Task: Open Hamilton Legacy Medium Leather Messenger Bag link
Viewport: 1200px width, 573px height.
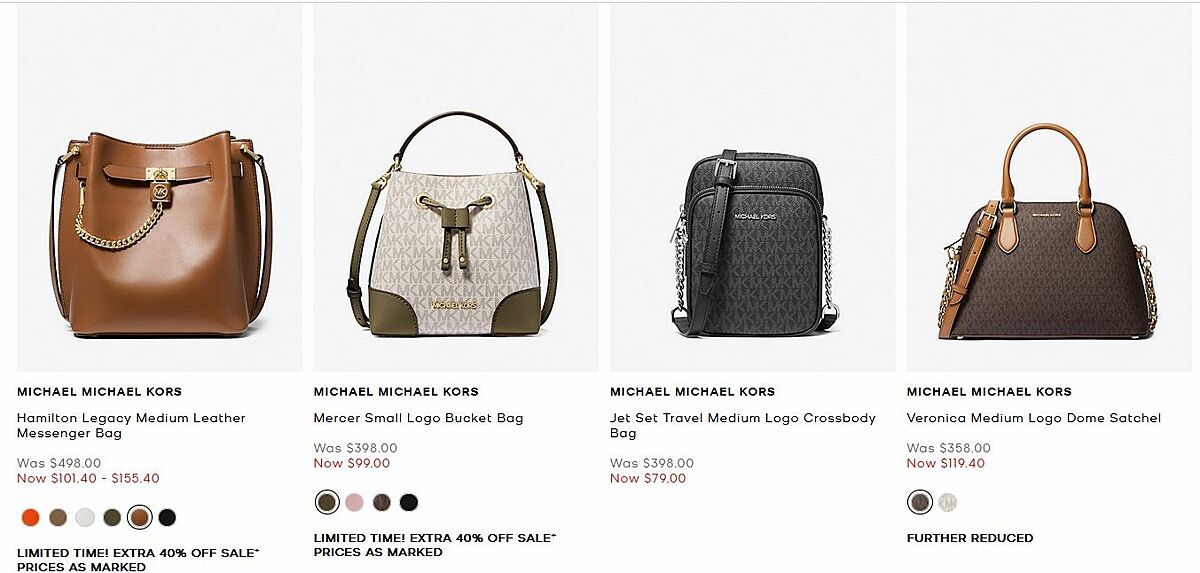Action: [131, 426]
